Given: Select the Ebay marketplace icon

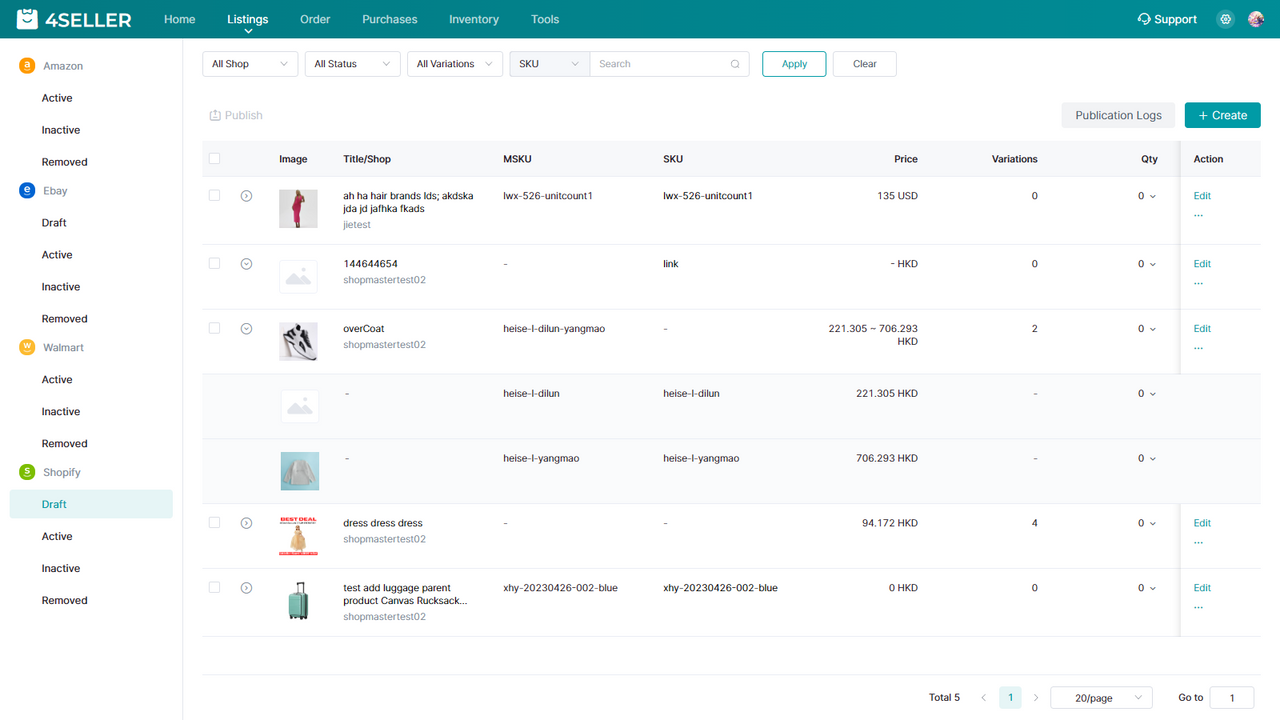Looking at the screenshot, I should coord(26,190).
